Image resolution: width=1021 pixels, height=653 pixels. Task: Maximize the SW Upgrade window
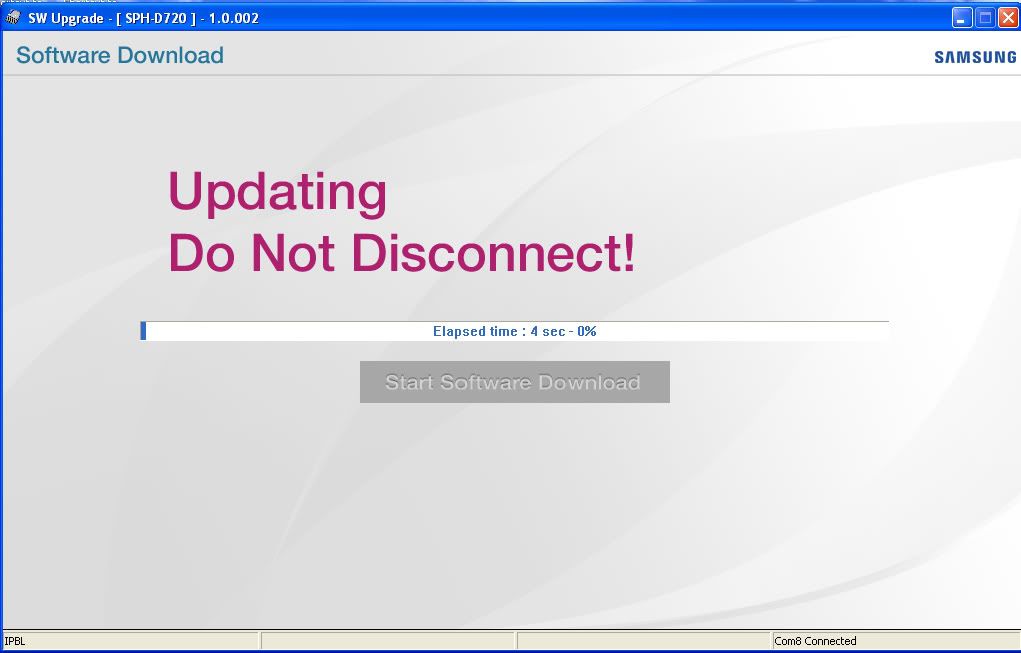tap(985, 18)
